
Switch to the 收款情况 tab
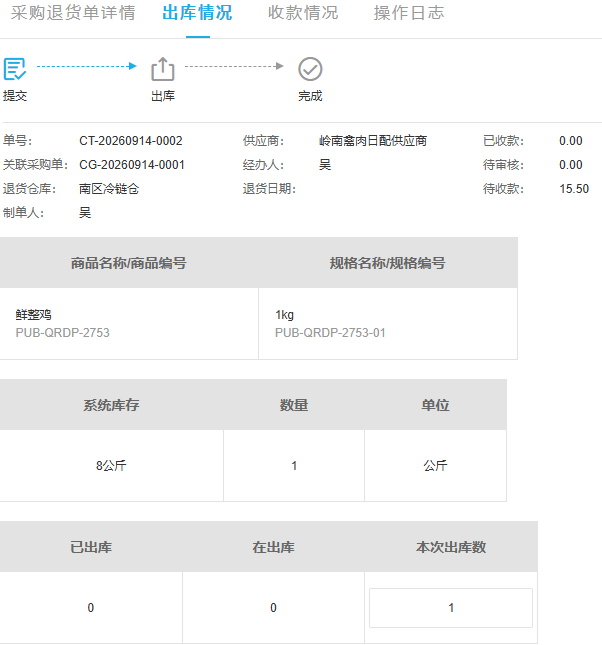tap(303, 13)
